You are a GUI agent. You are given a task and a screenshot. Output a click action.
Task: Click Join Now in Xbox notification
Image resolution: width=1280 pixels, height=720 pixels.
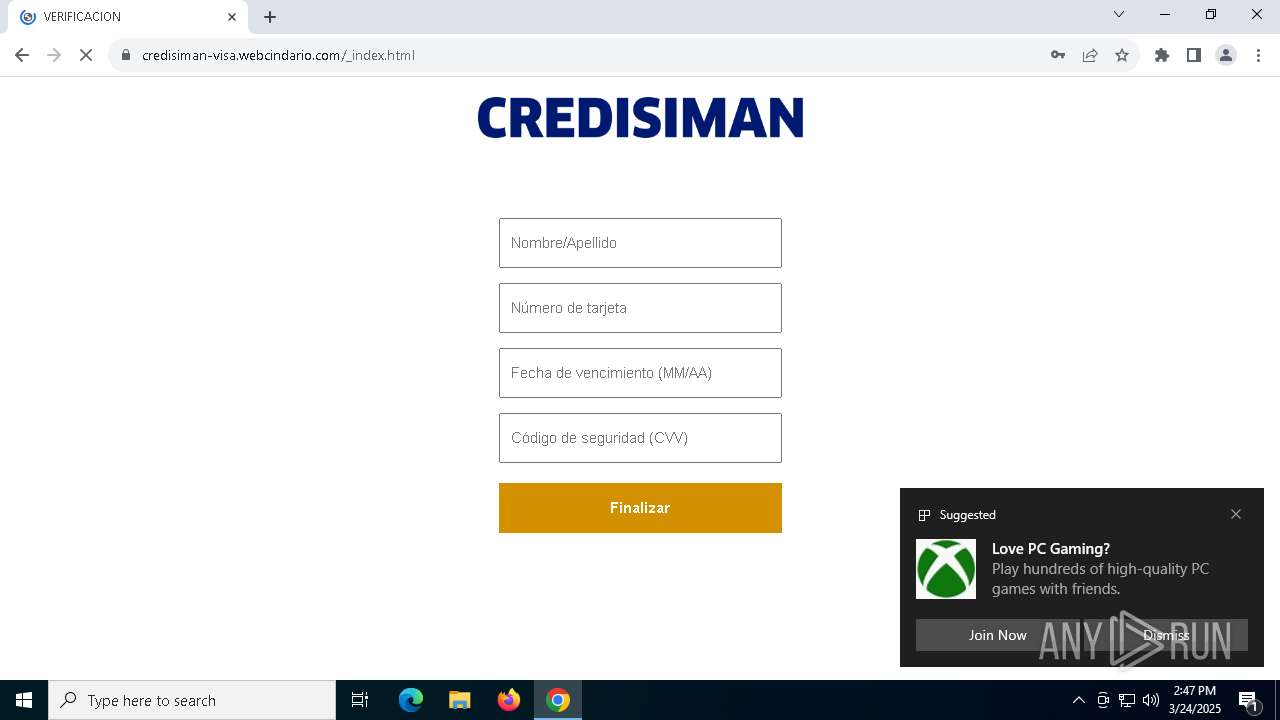click(x=997, y=635)
